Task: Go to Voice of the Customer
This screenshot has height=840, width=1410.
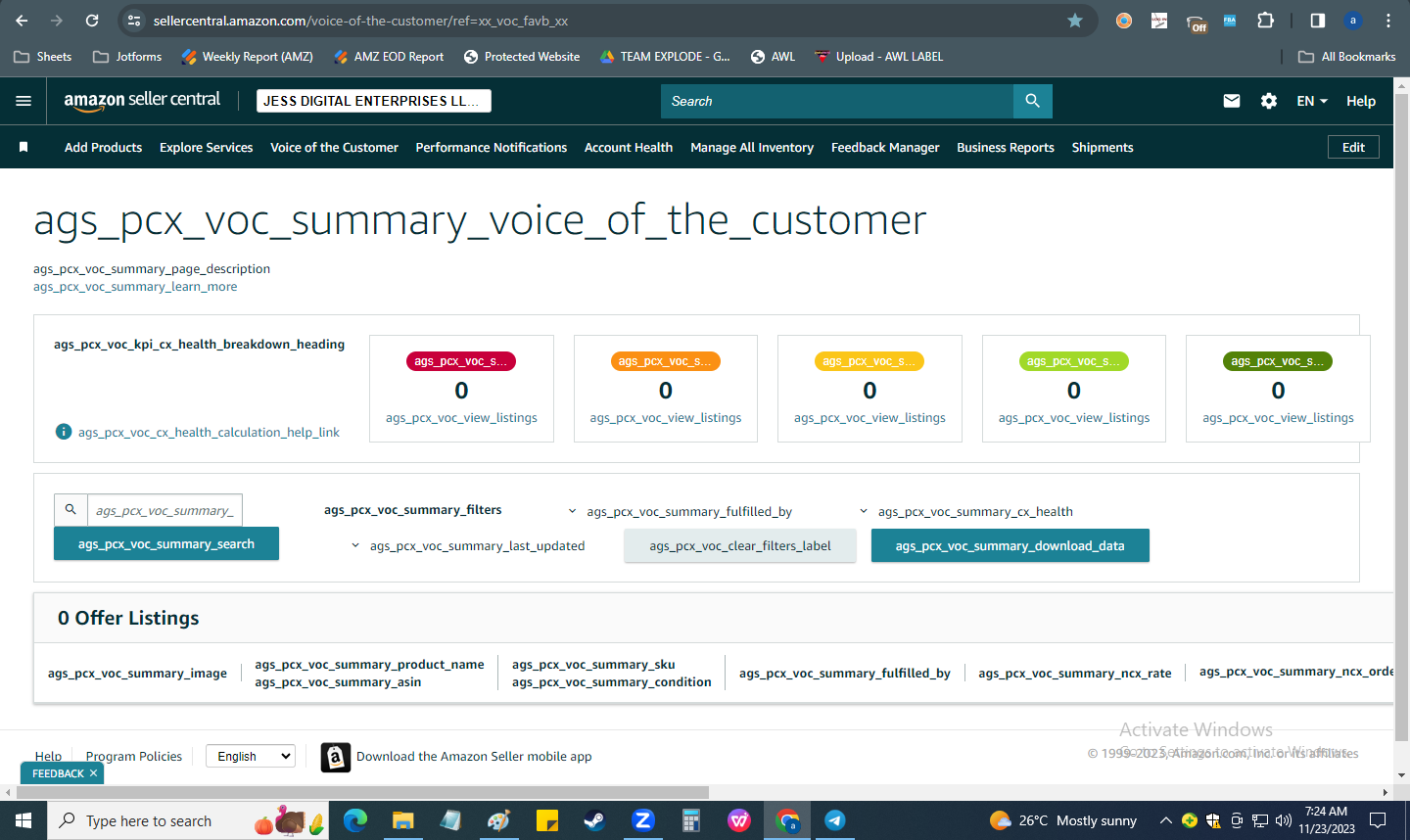Action: [x=334, y=147]
